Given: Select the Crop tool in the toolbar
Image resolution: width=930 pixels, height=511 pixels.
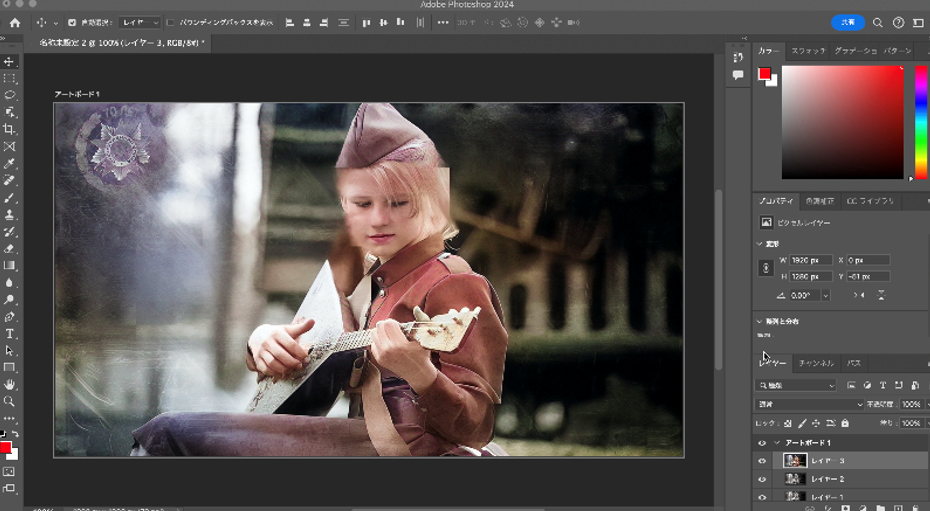Looking at the screenshot, I should click(x=10, y=129).
